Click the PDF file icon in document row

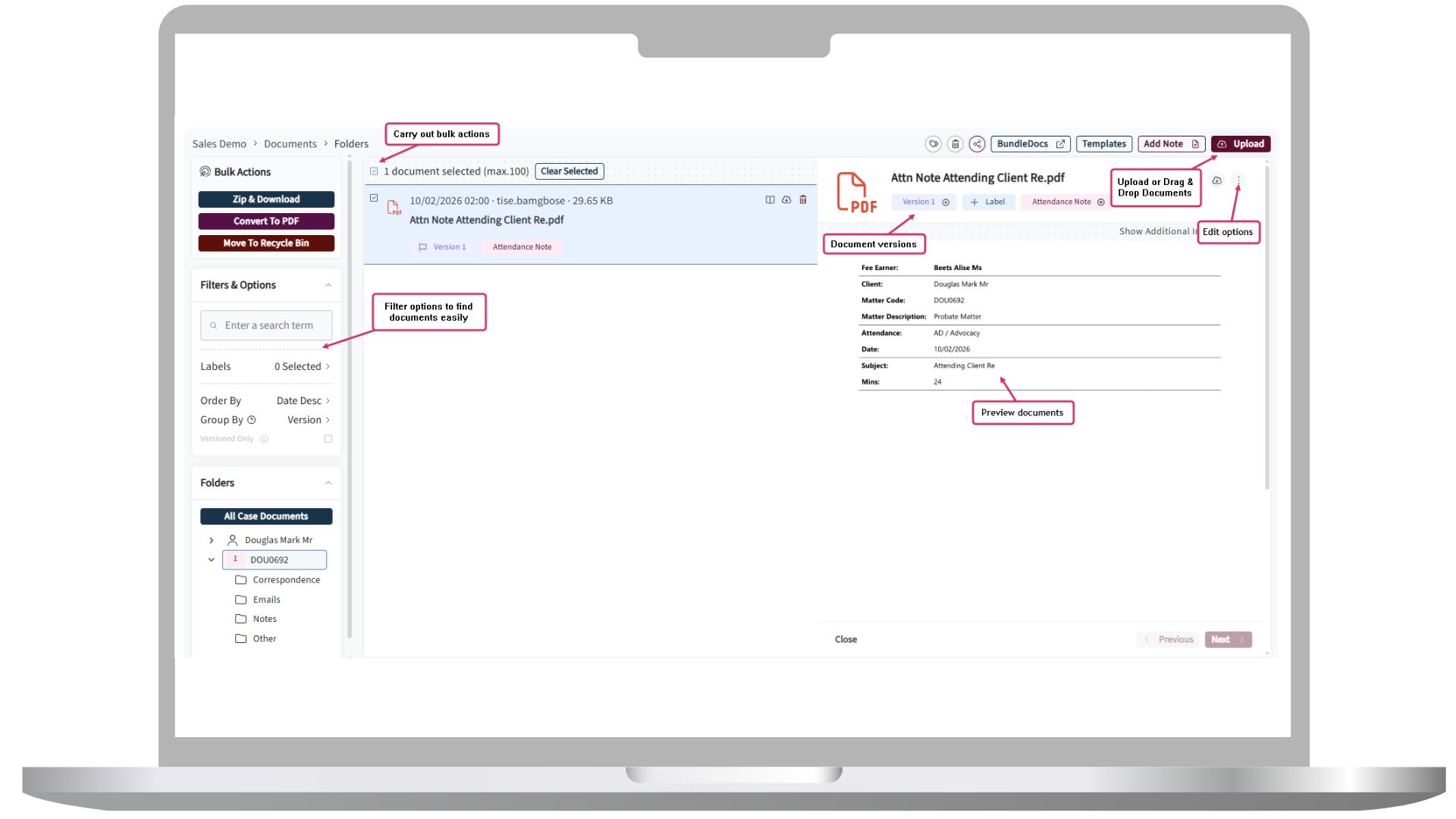(x=394, y=208)
